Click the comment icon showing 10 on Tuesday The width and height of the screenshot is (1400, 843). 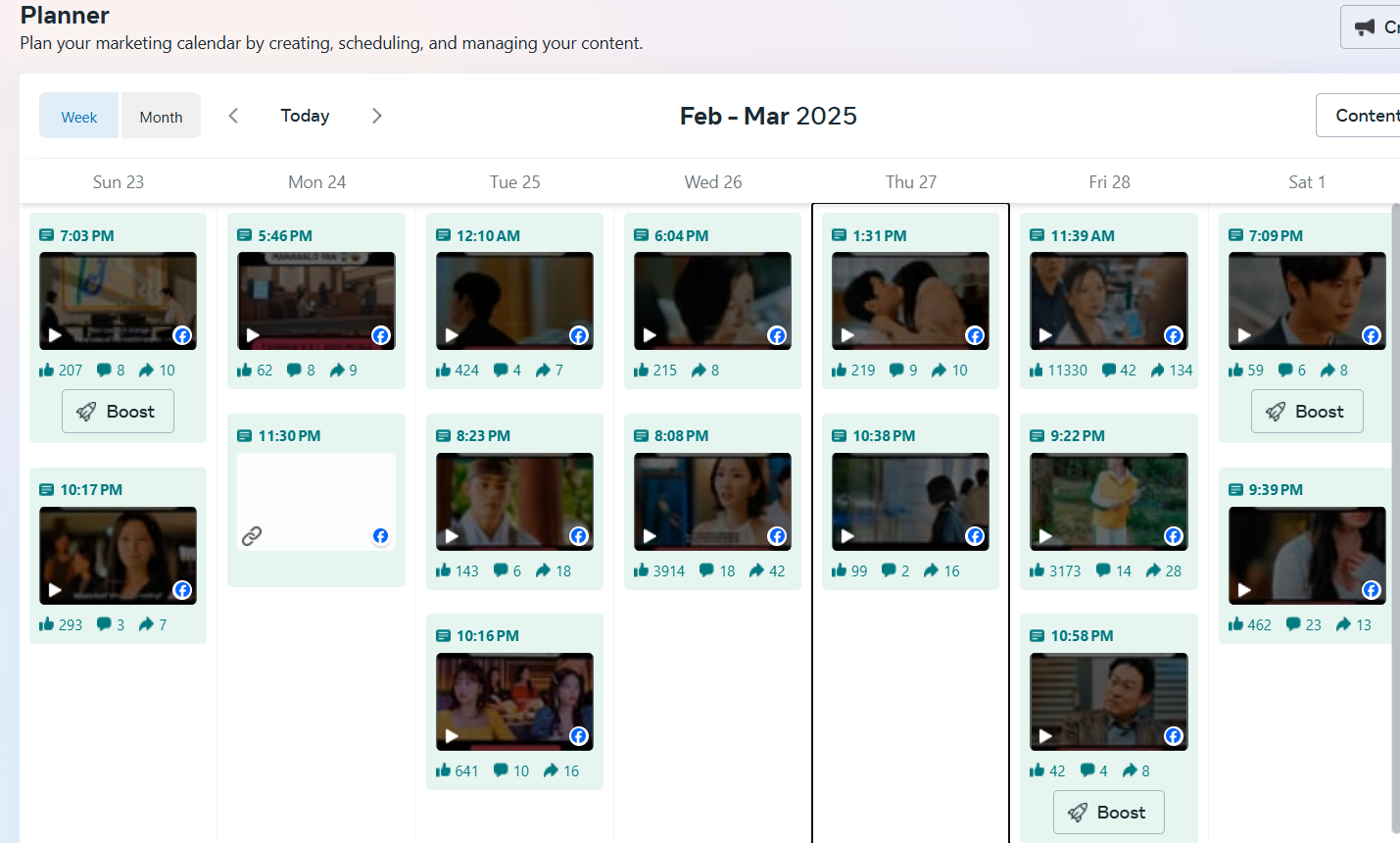(502, 770)
